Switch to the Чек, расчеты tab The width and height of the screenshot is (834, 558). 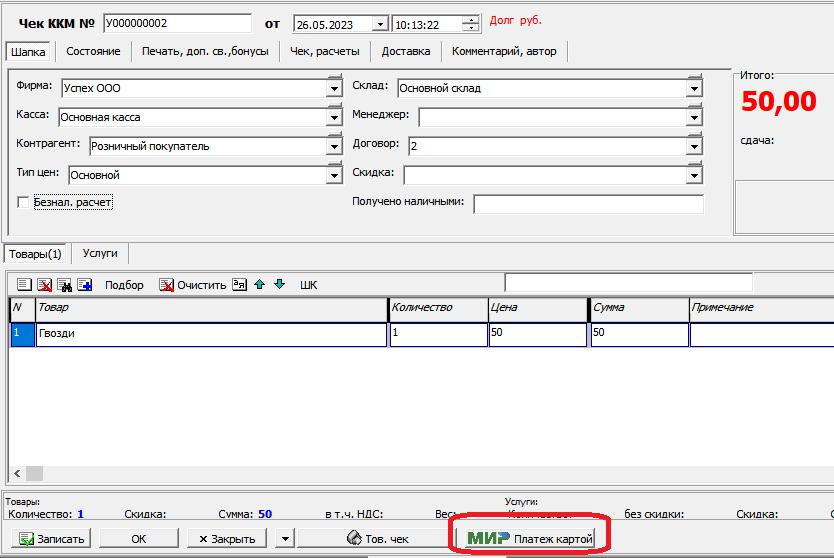click(324, 51)
